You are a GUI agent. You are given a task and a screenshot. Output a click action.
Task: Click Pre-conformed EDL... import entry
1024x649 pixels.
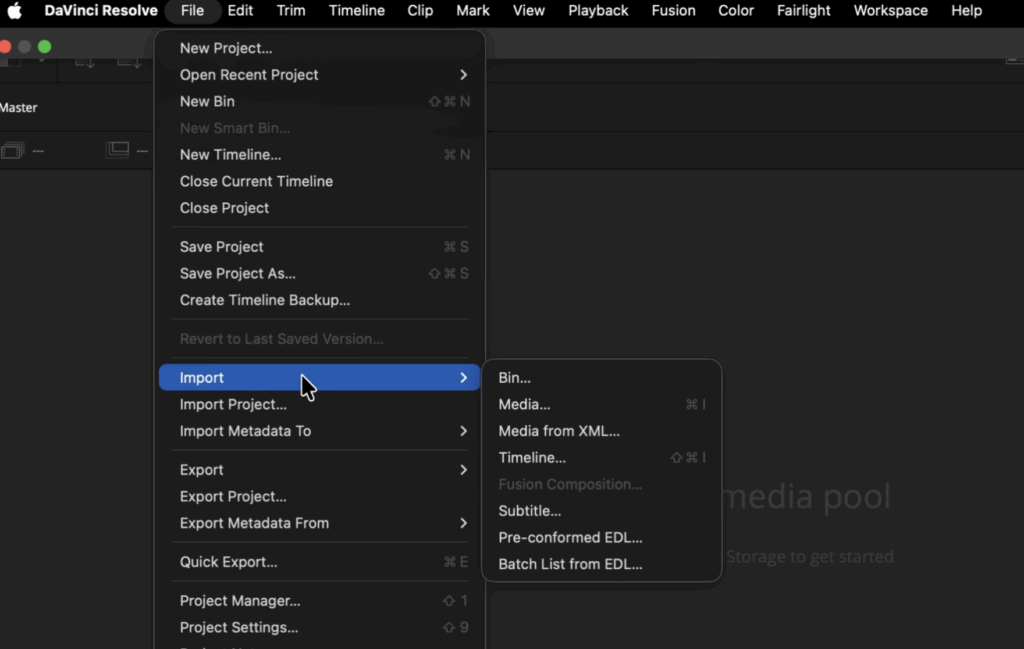click(570, 538)
